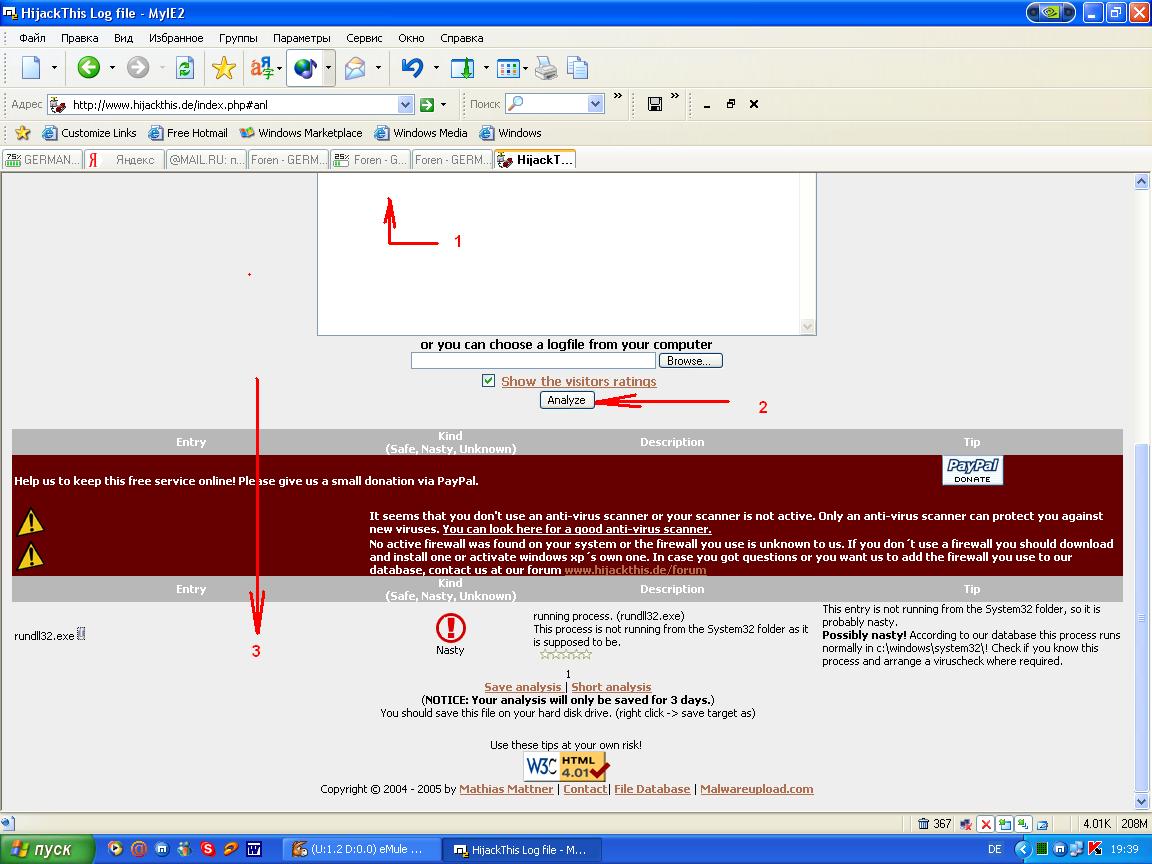The width and height of the screenshot is (1152, 864).
Task: Toggle the 'Show the visitors ratings' checkbox
Action: tap(488, 381)
